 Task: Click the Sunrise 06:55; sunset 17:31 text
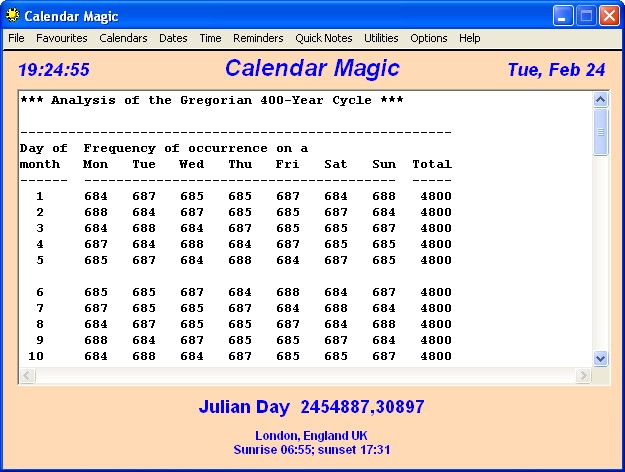click(x=312, y=450)
